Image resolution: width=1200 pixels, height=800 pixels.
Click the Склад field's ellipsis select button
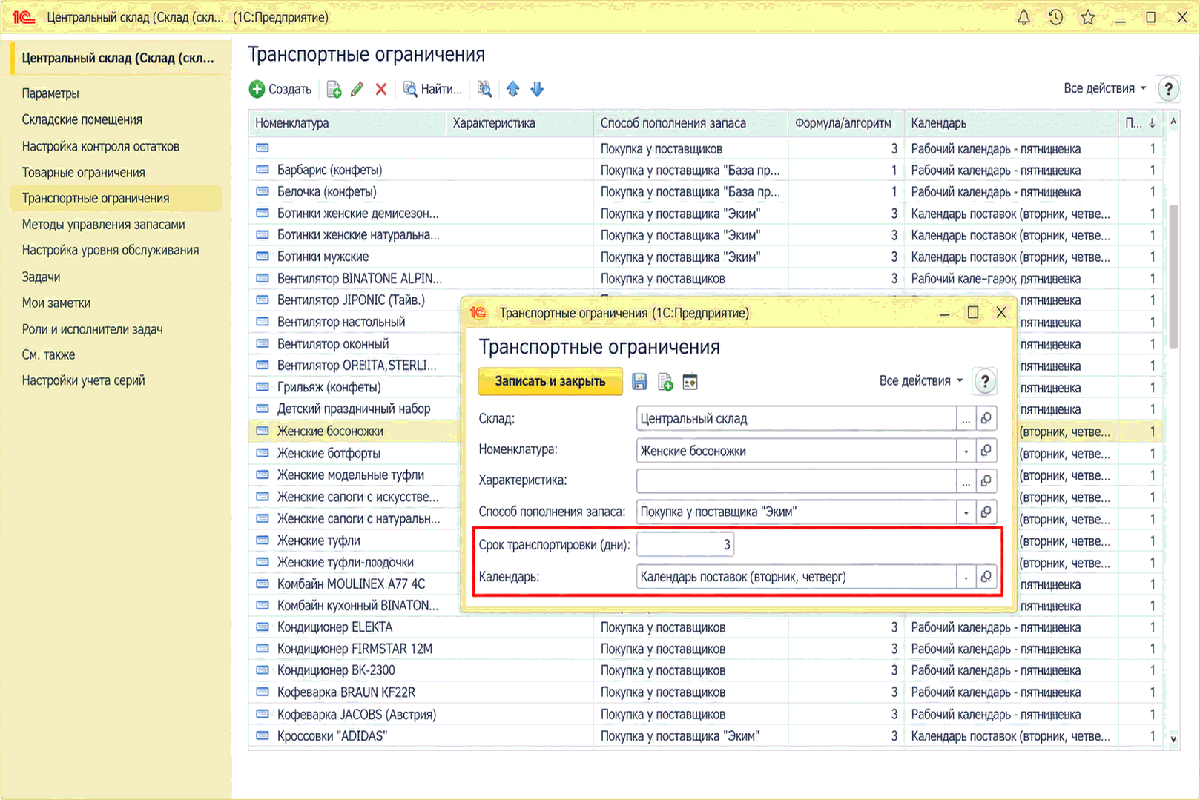point(966,419)
